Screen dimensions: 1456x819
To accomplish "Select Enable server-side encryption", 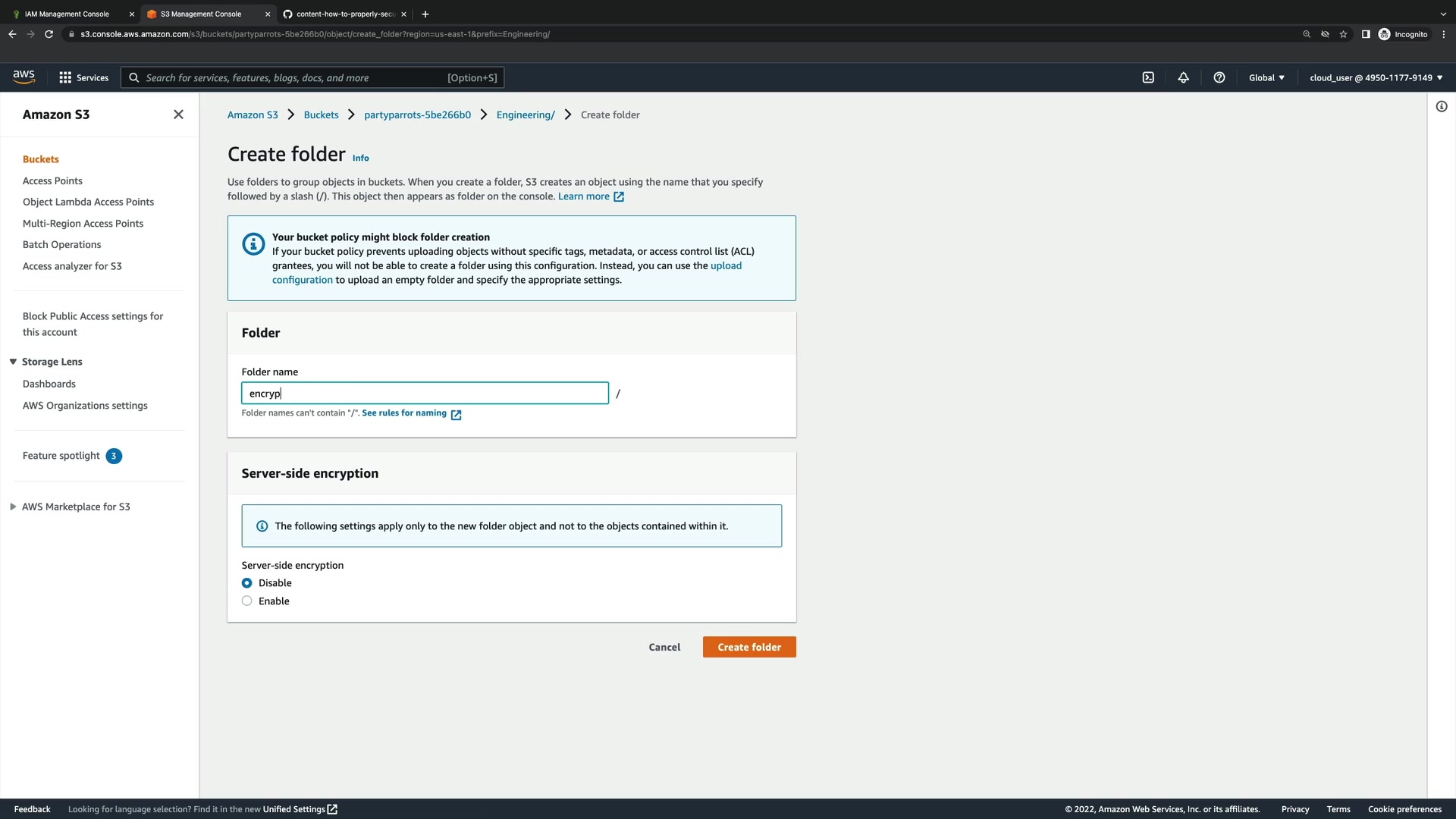I will click(247, 601).
